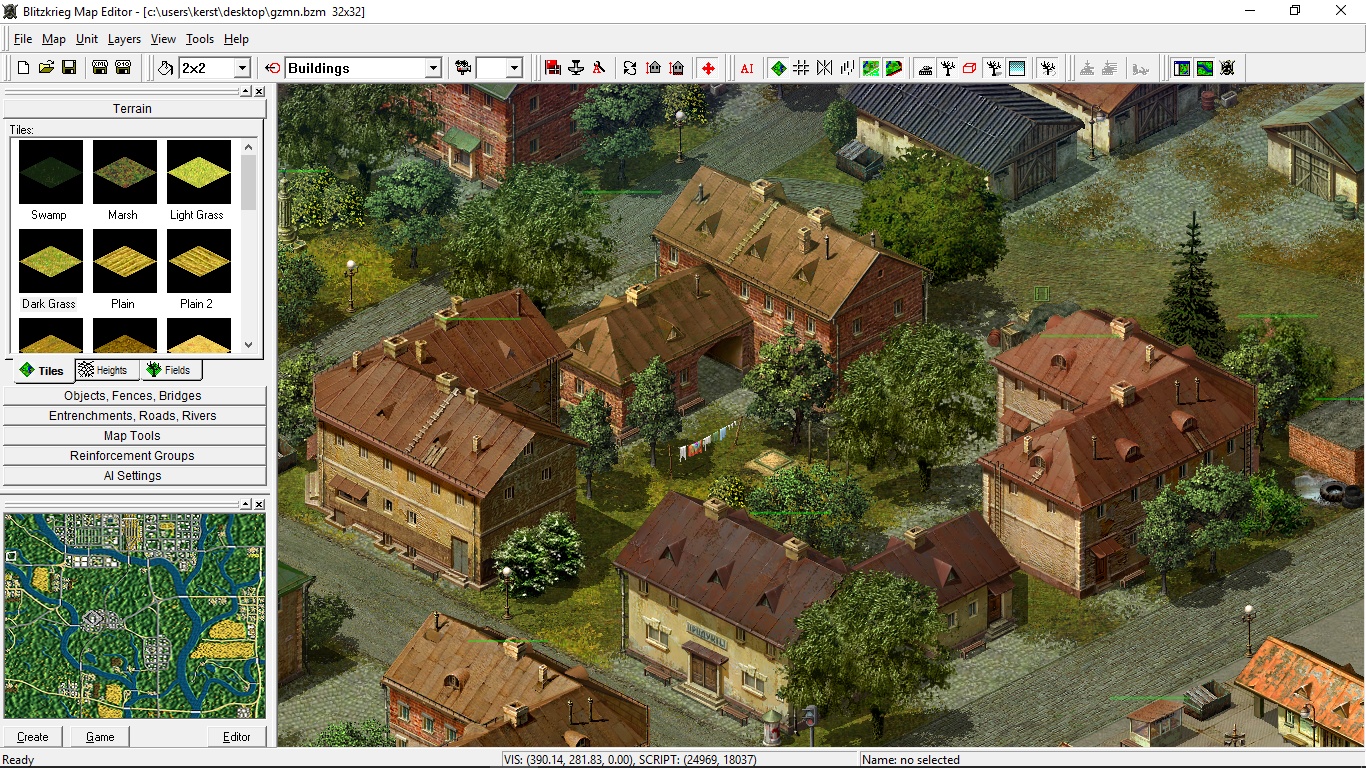Click the red cross medical icon
1366x768 pixels.
coord(708,68)
